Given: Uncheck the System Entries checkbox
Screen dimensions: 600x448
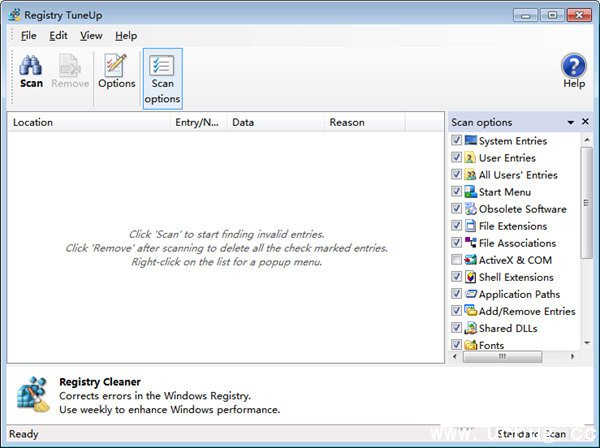Looking at the screenshot, I should tap(456, 140).
